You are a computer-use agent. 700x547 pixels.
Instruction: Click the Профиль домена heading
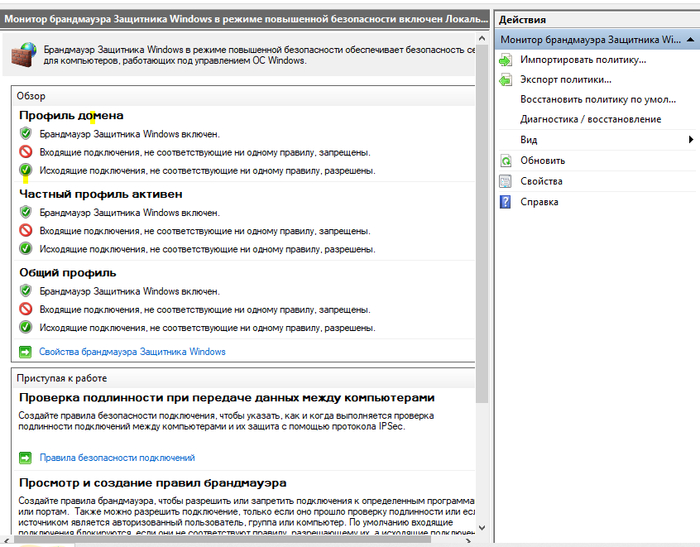(71, 116)
